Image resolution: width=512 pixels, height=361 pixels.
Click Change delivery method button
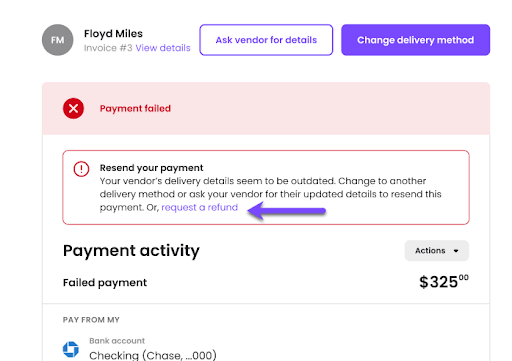(415, 40)
